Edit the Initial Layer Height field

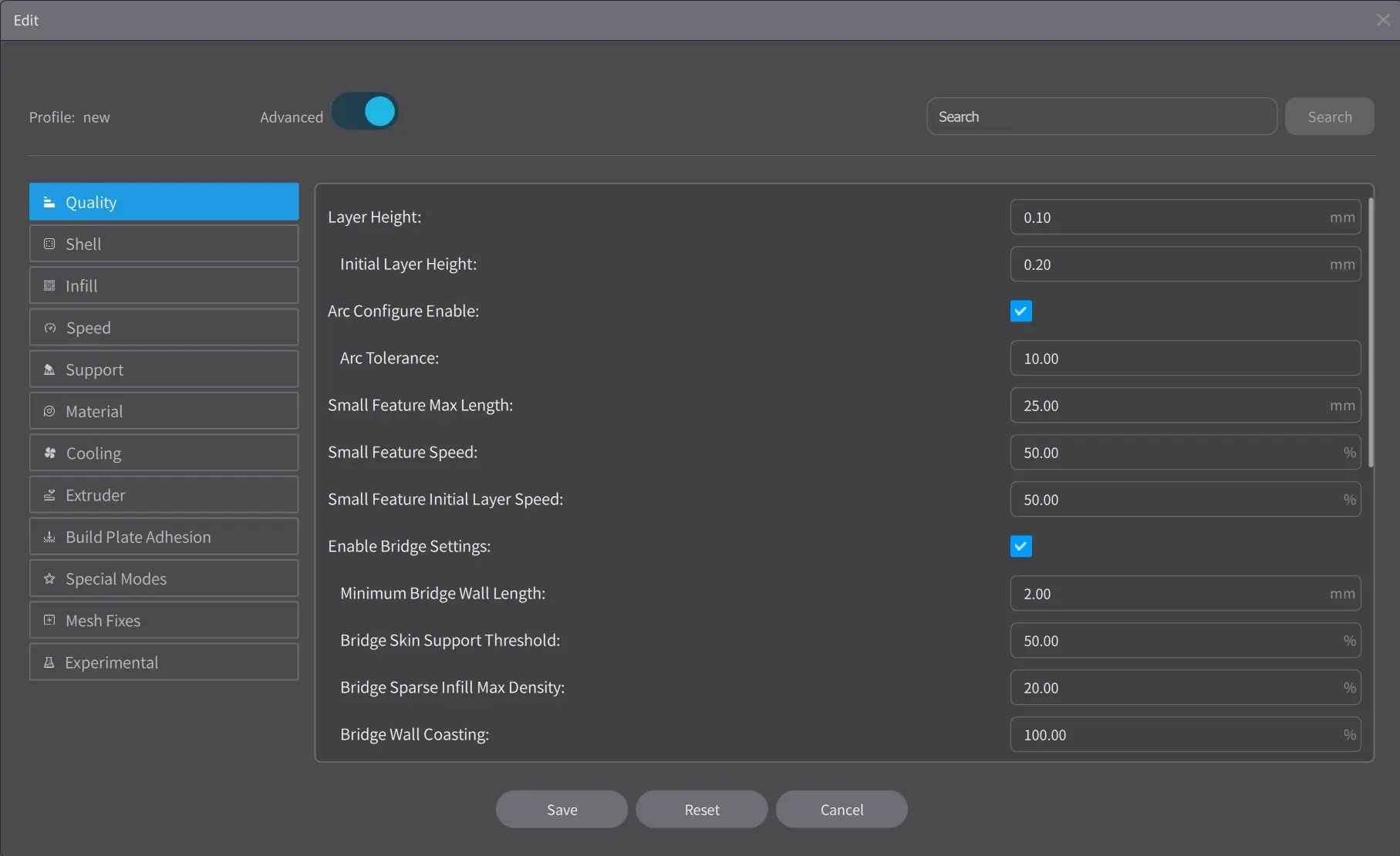click(1186, 265)
